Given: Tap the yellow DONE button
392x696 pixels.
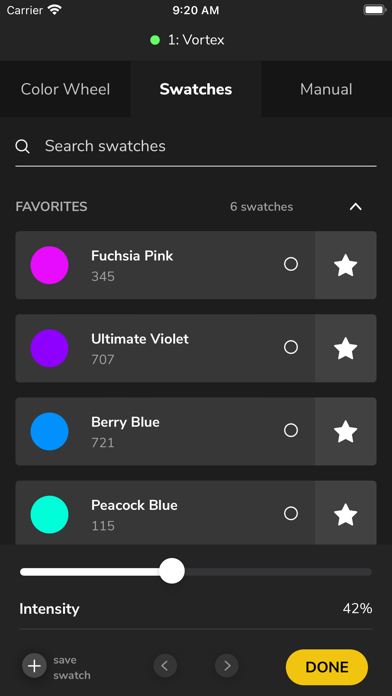Looking at the screenshot, I should pos(327,667).
